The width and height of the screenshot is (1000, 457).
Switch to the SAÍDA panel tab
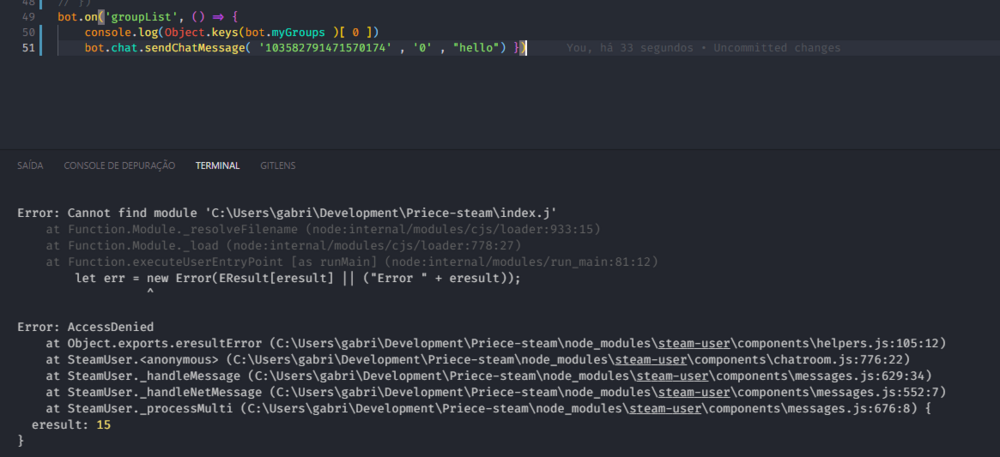tap(30, 165)
